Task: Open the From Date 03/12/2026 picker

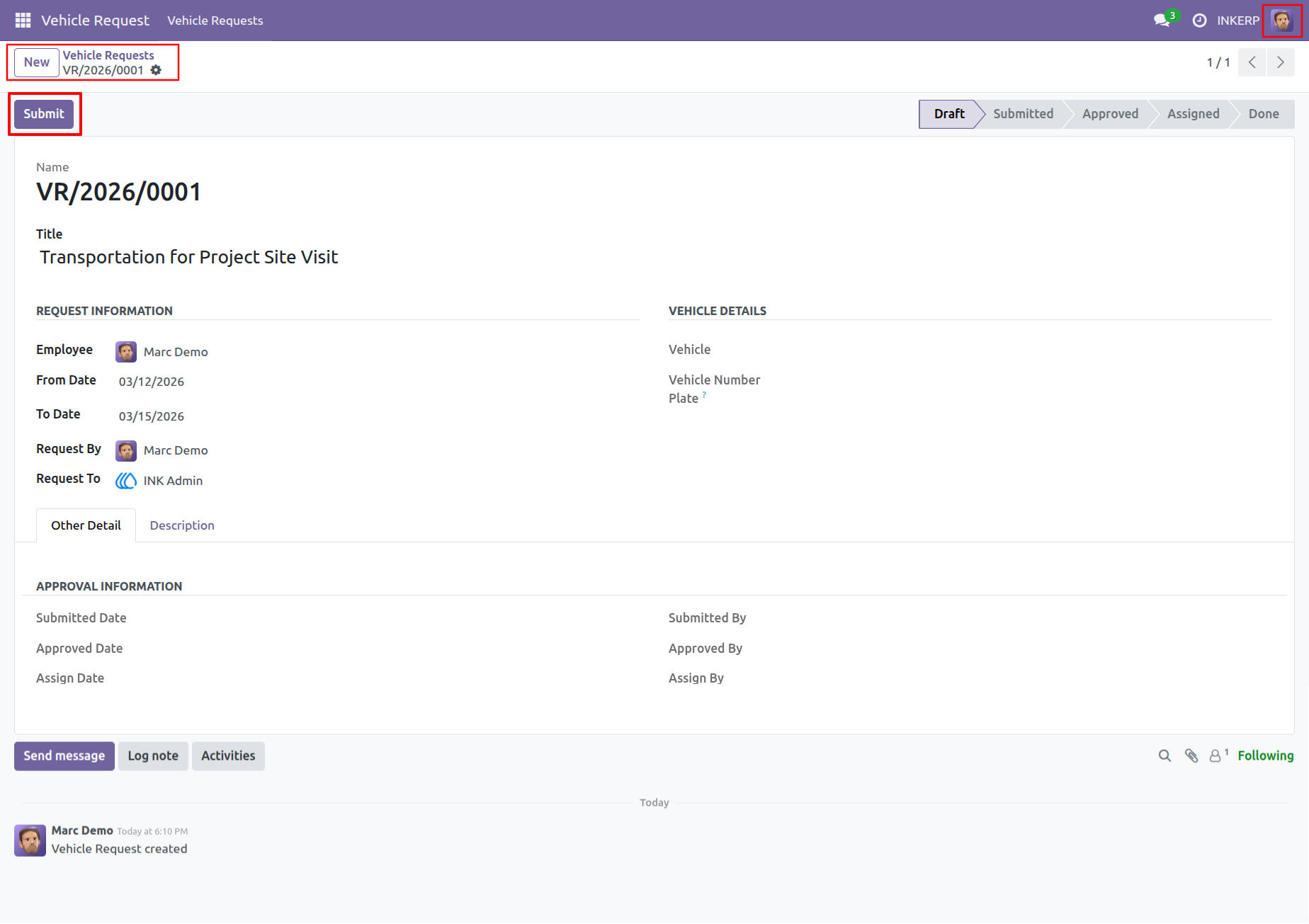Action: pyautogui.click(x=152, y=382)
